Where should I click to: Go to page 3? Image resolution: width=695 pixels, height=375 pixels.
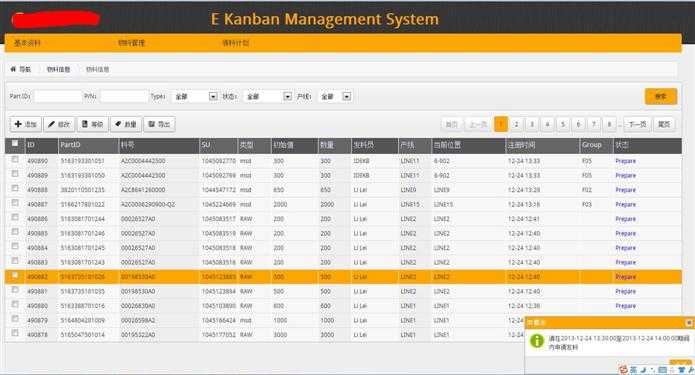[x=532, y=124]
